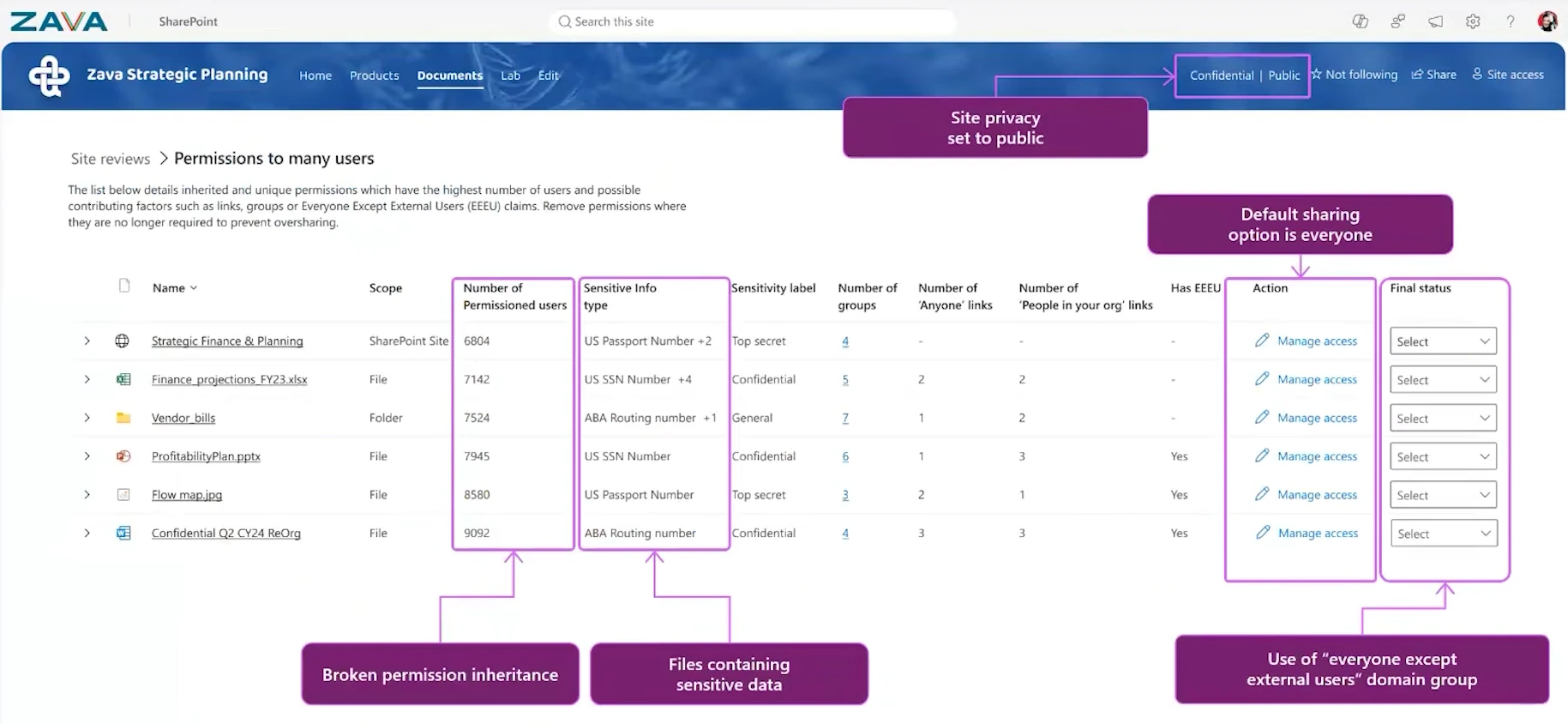Viewport: 1568px width, 724px height.
Task: Click pencil icon in Finance_projections row
Action: pyautogui.click(x=1262, y=378)
